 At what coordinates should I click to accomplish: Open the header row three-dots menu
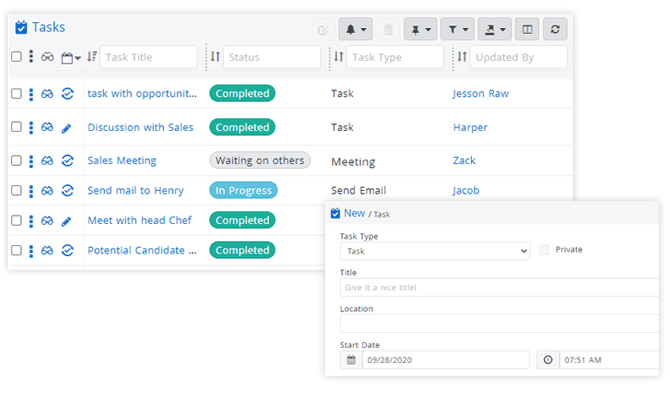(31, 56)
